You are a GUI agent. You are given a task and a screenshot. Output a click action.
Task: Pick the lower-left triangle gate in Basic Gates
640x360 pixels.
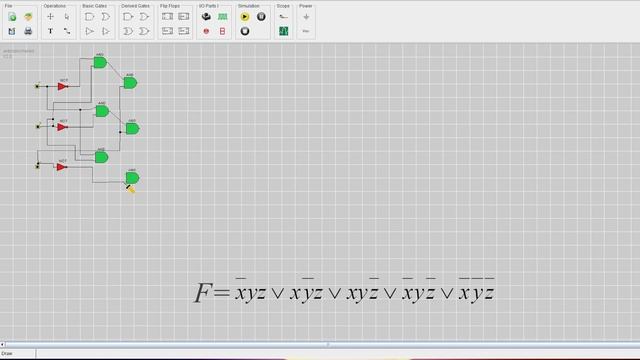(x=89, y=31)
